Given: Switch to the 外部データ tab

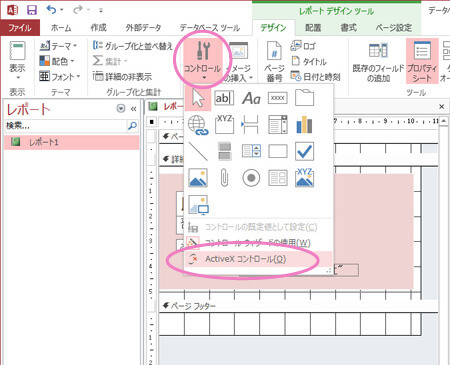Looking at the screenshot, I should point(143,28).
